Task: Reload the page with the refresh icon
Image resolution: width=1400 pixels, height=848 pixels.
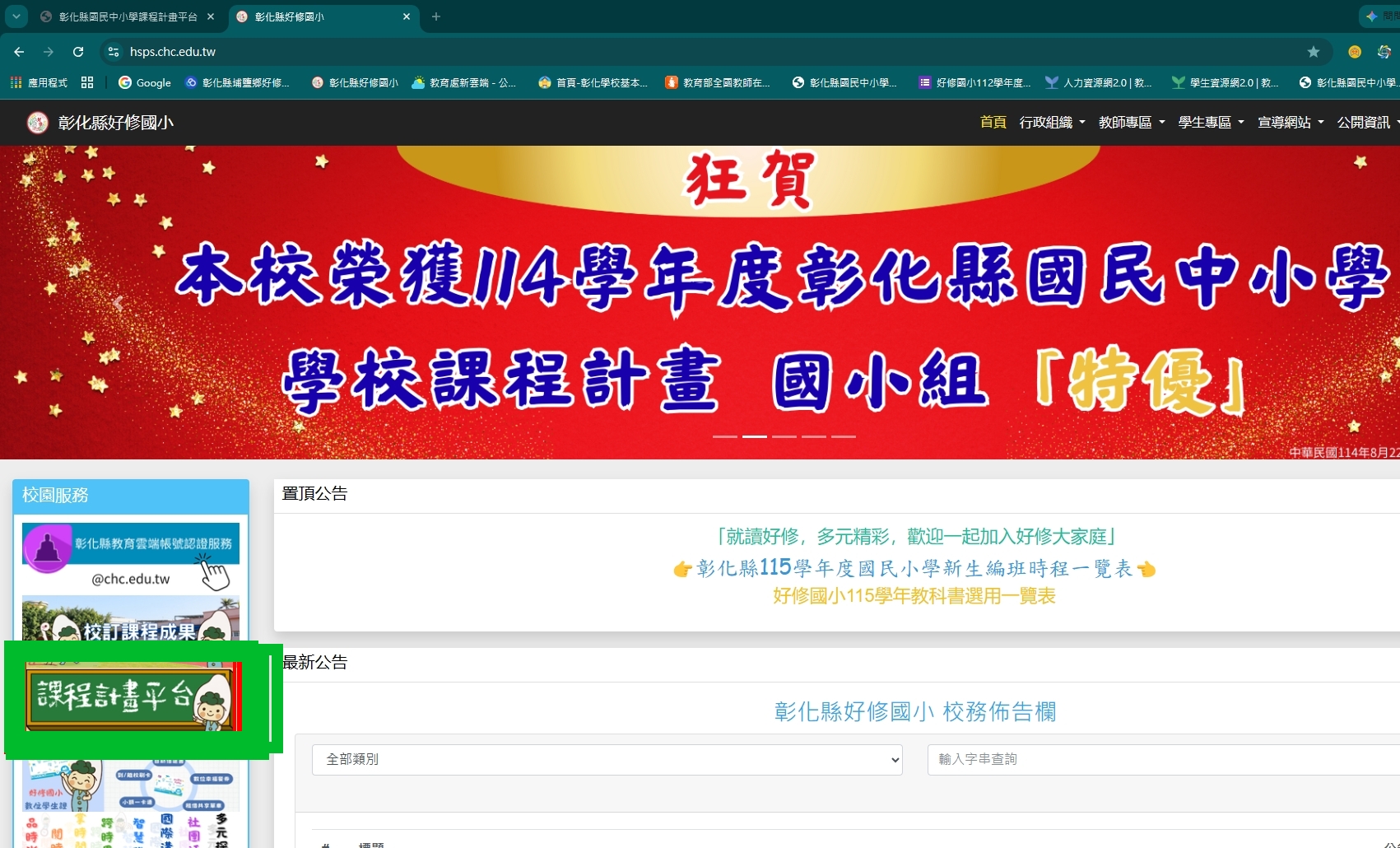Action: tap(78, 52)
